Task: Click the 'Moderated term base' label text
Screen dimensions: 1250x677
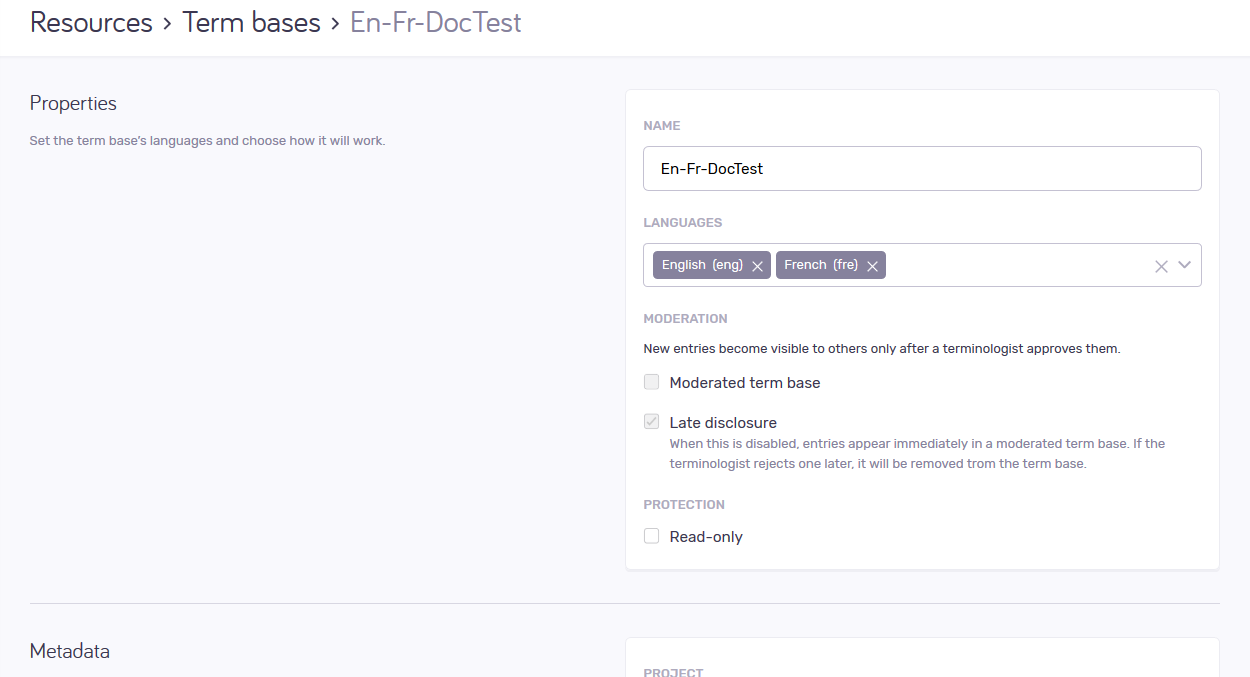Action: coord(744,383)
